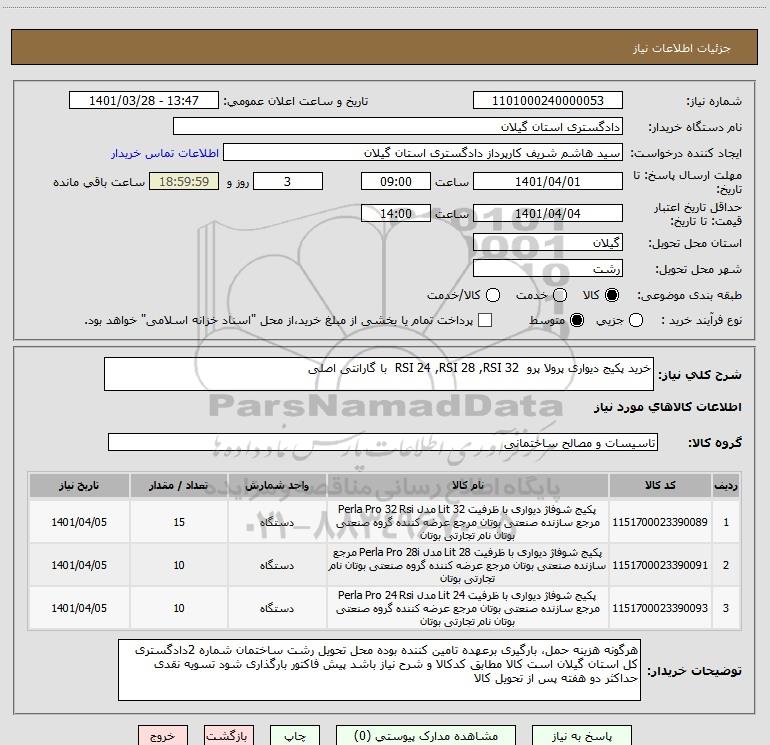Click the استان محل تحویل field گیلان

click(548, 242)
